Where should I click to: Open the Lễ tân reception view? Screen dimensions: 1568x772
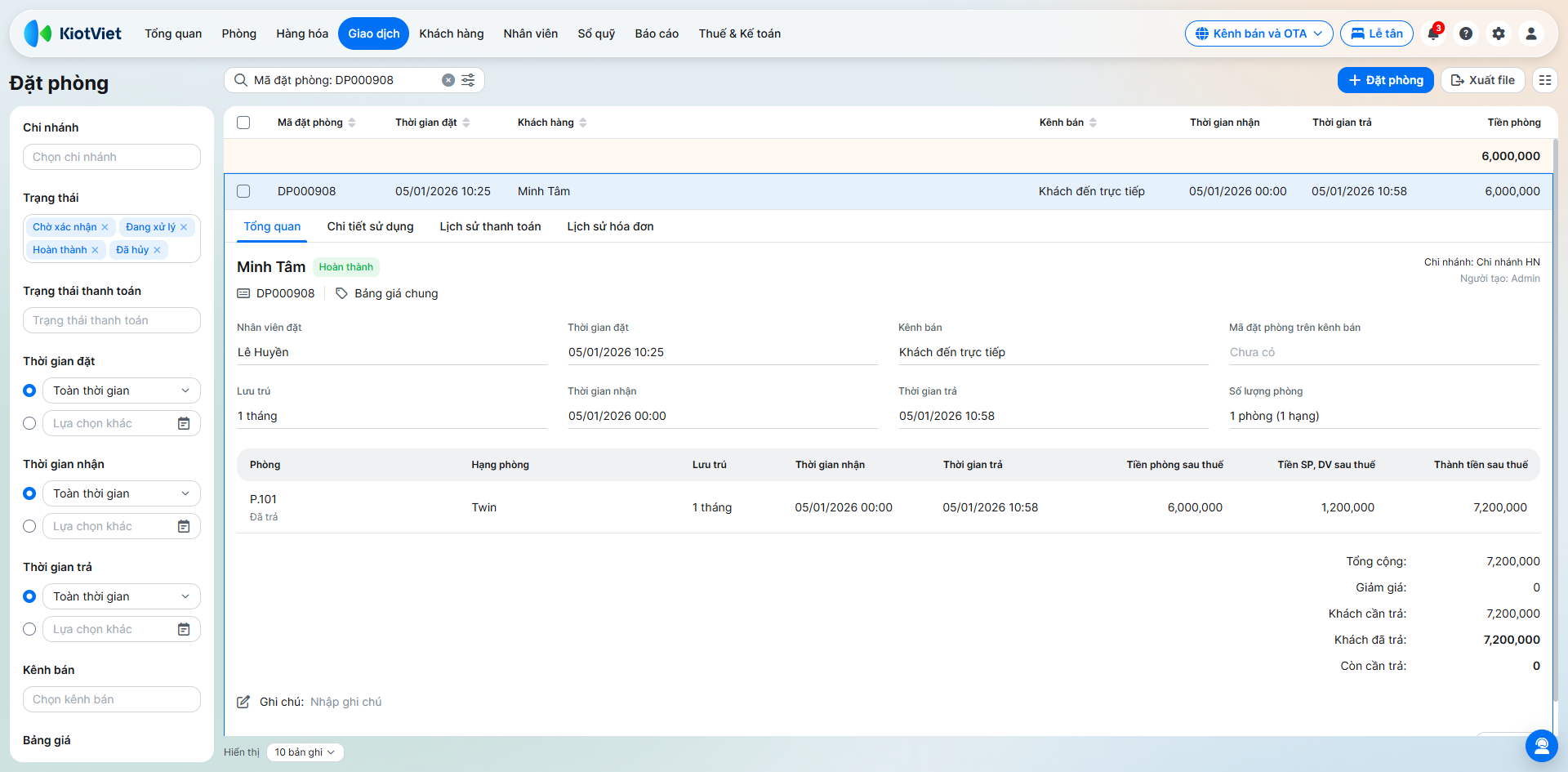1377,33
